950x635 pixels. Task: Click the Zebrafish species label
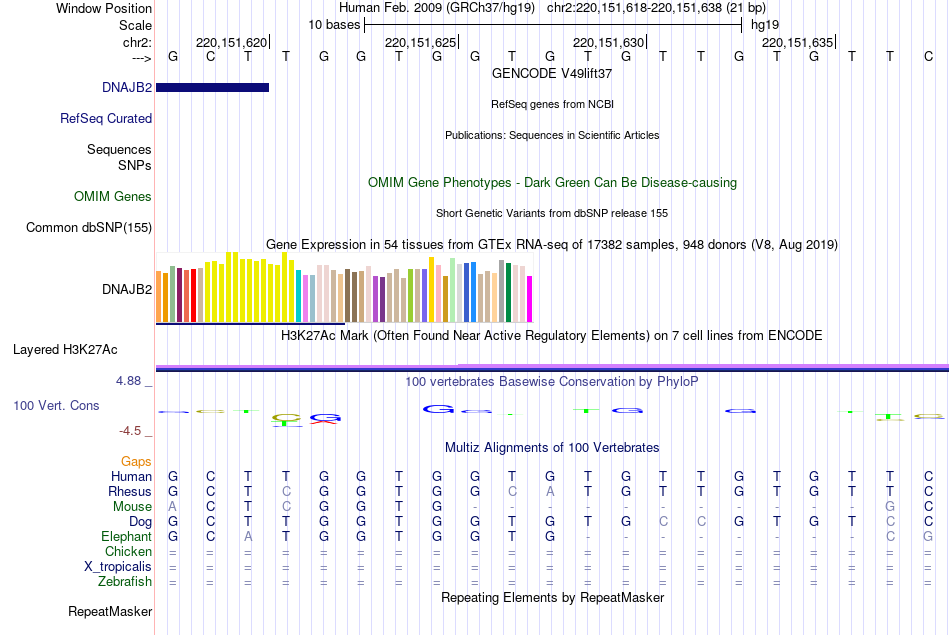click(125, 582)
